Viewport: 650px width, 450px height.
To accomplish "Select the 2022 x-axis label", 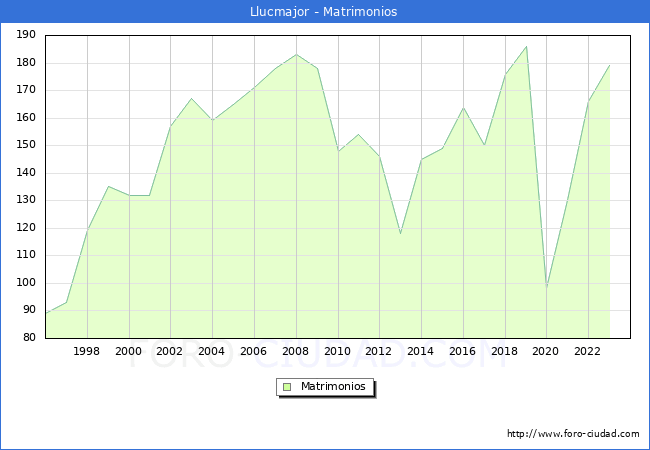I will (587, 351).
